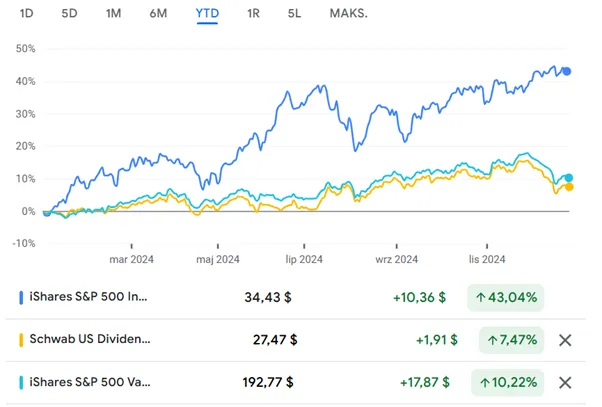
Task: Choose the 1R one-year tab
Action: point(253,13)
